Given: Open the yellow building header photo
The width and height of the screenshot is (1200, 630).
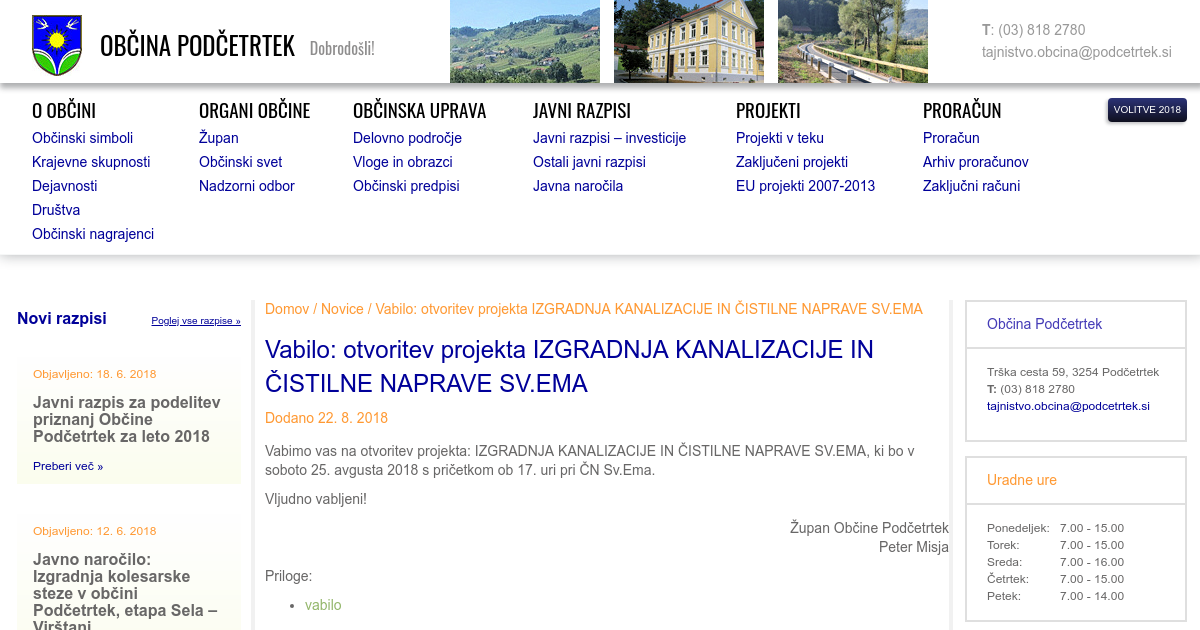Looking at the screenshot, I should point(688,41).
